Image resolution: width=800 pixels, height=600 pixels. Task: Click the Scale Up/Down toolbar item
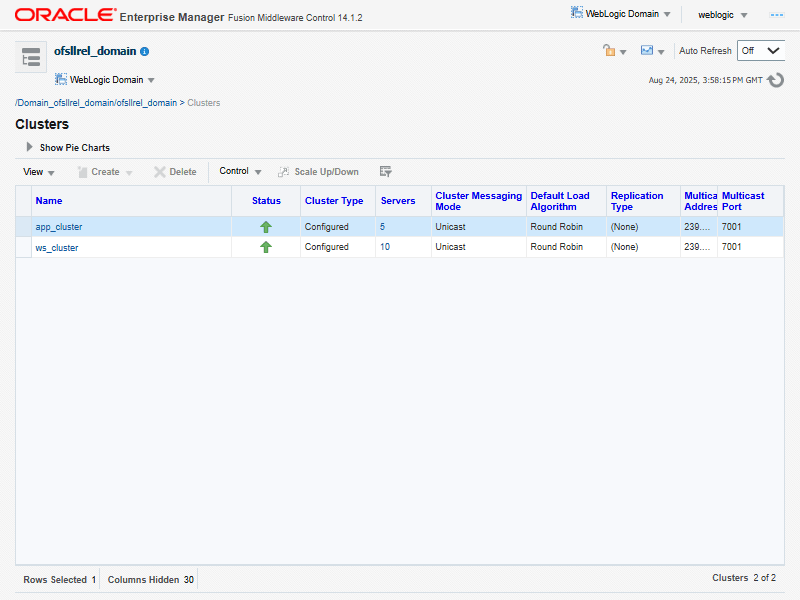[x=318, y=172]
